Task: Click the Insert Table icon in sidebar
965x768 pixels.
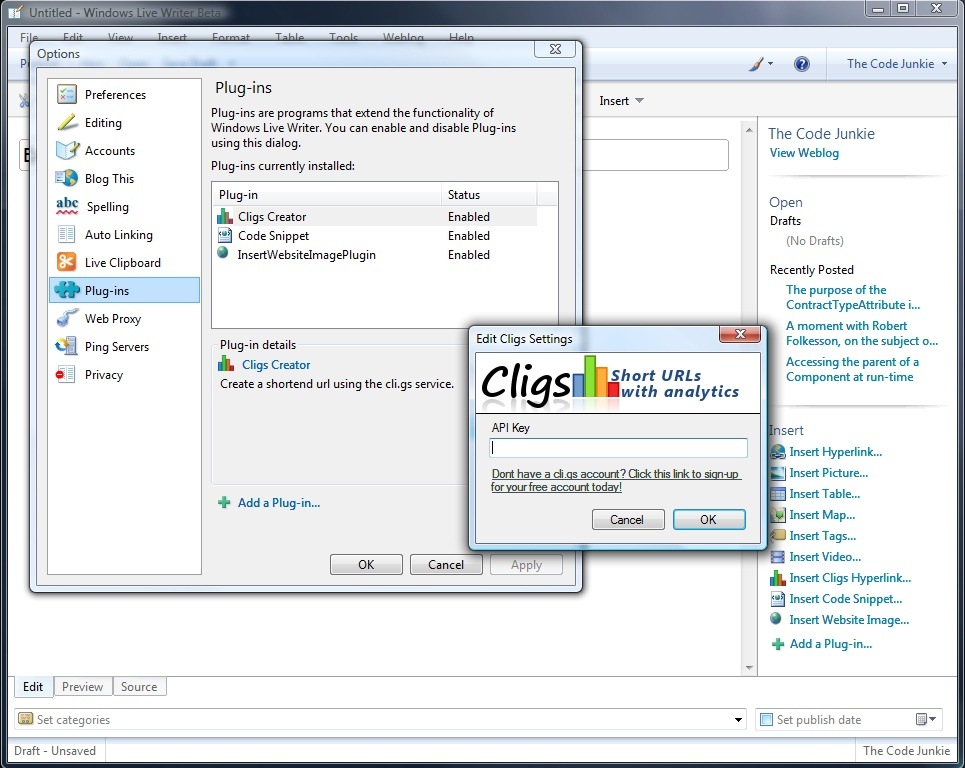Action: point(778,494)
